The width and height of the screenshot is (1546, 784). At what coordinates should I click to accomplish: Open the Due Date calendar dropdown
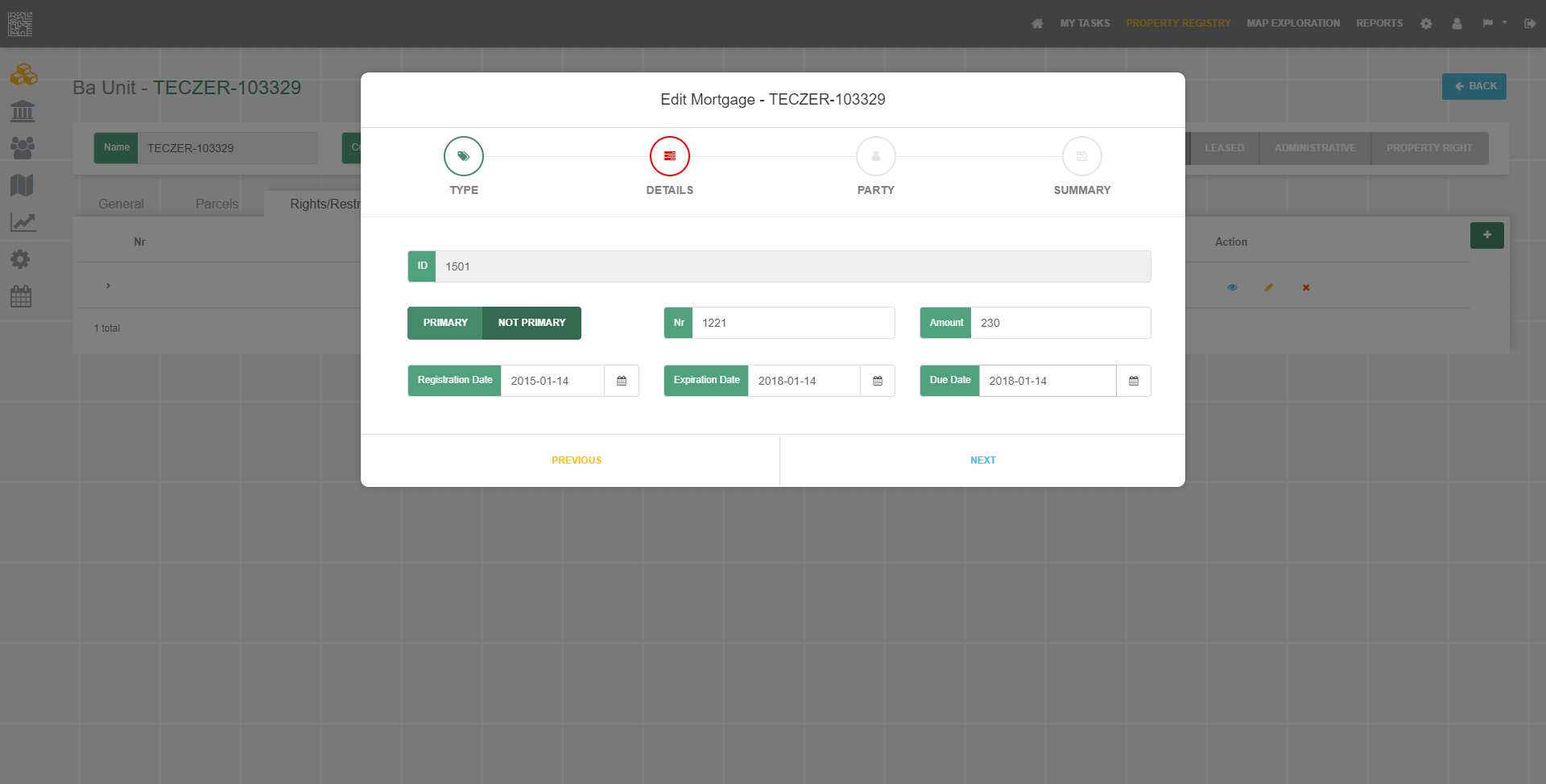[1133, 380]
